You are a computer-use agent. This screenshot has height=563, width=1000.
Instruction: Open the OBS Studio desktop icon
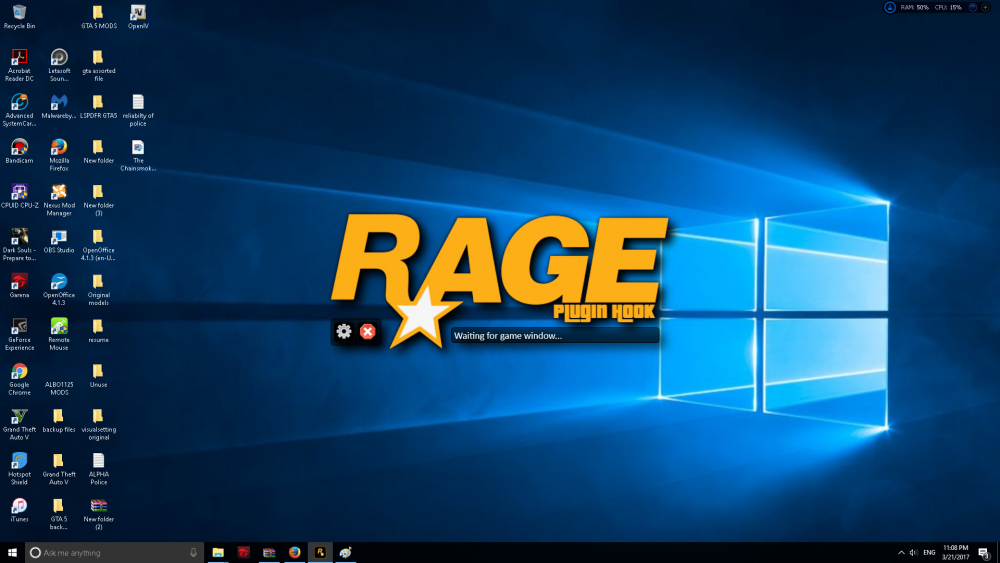(58, 237)
